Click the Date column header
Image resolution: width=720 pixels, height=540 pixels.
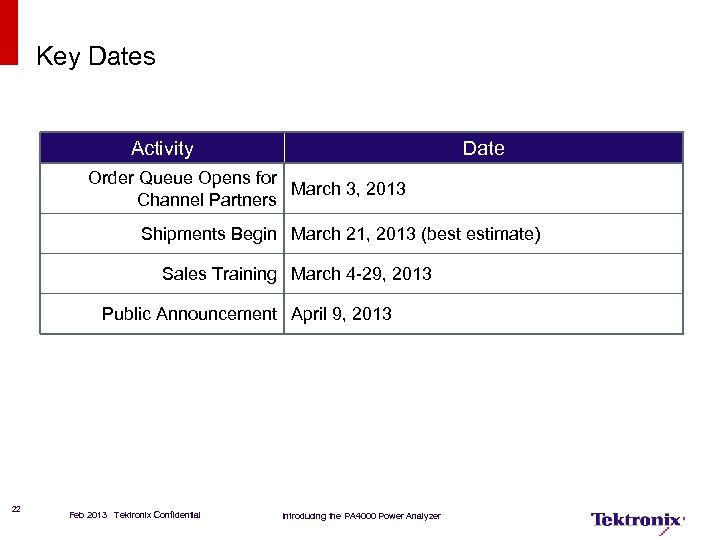coord(483,148)
